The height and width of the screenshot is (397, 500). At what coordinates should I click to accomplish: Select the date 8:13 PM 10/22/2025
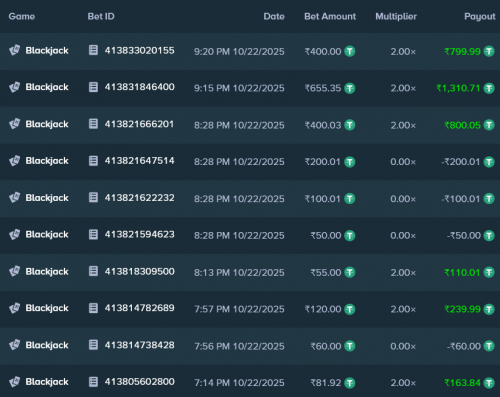click(x=239, y=273)
